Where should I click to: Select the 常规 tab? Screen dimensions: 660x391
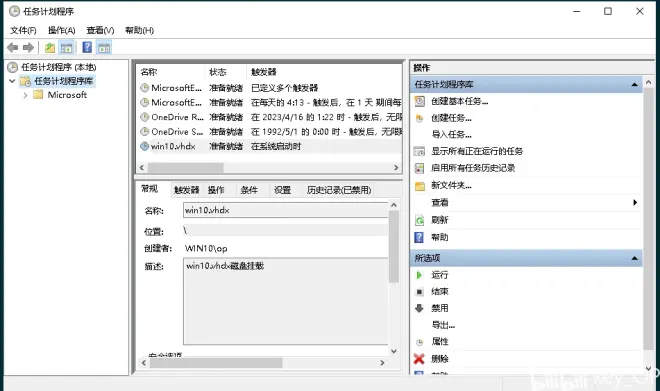(149, 189)
